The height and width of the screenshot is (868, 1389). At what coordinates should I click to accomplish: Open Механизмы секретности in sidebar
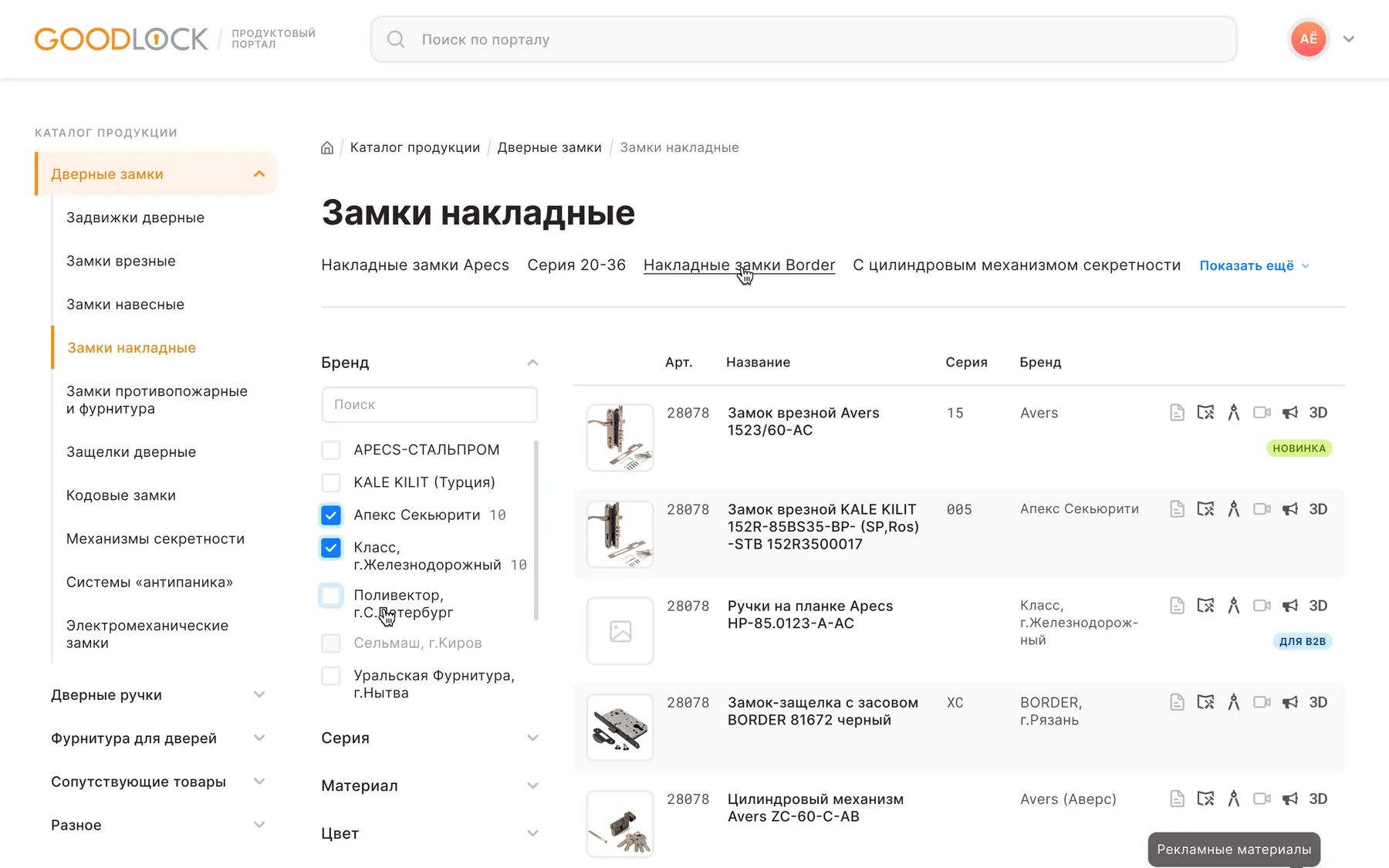coord(155,539)
